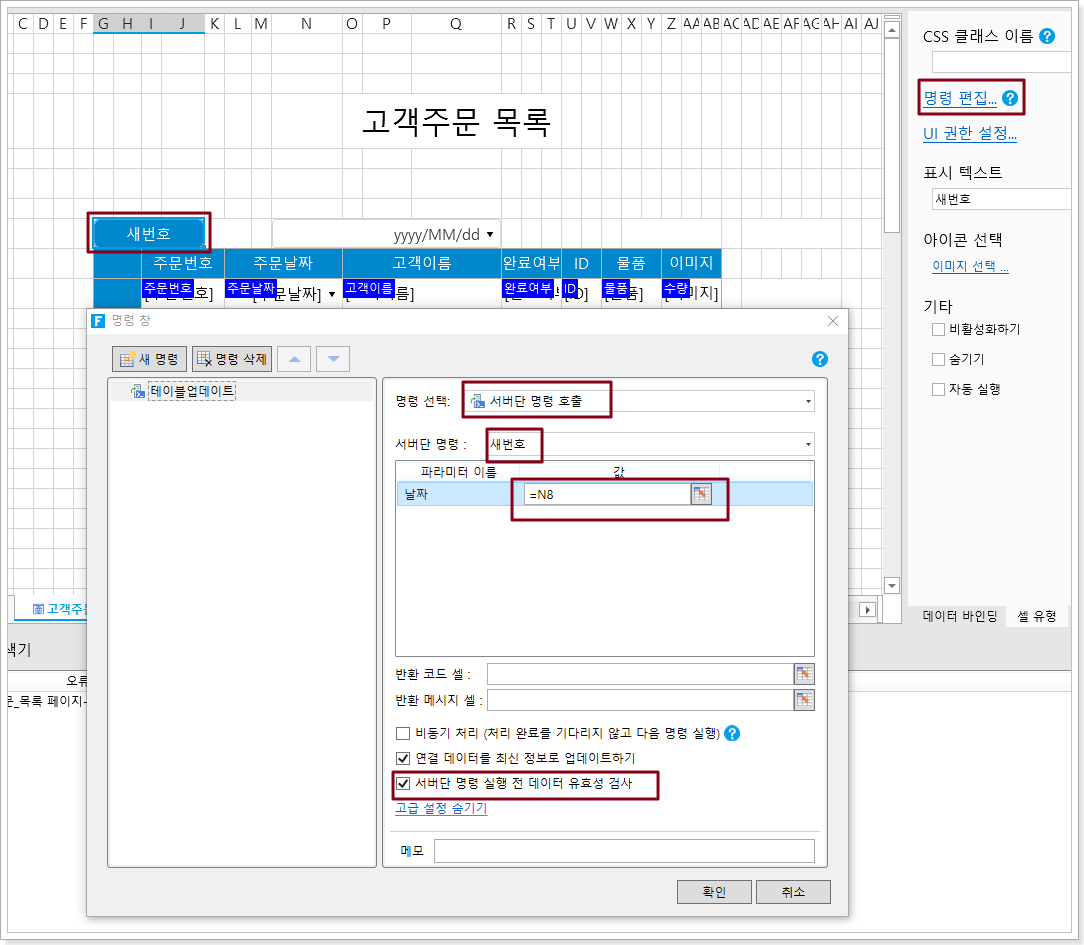Click the move command up arrow

(293, 359)
